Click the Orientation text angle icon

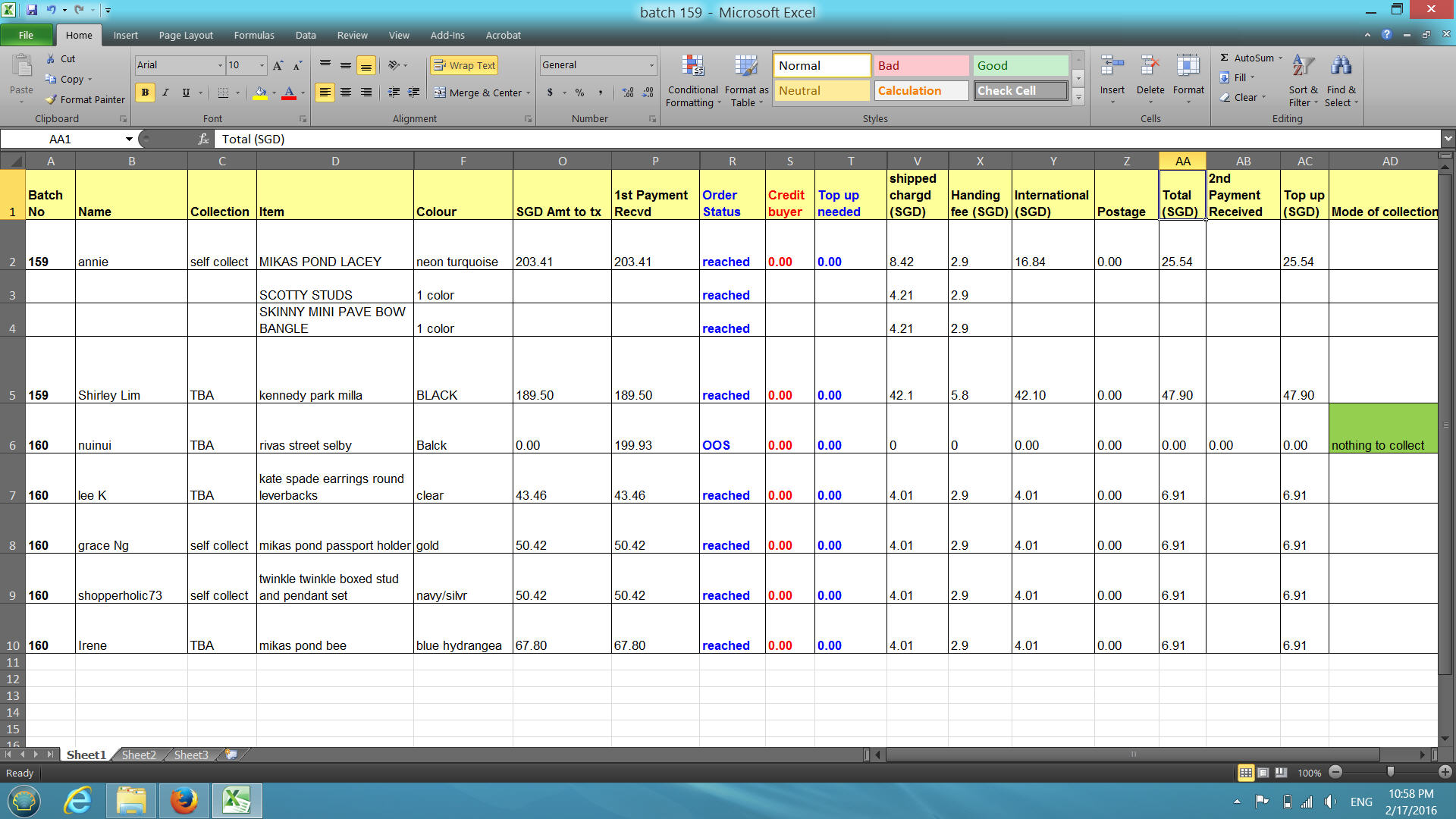coord(394,65)
